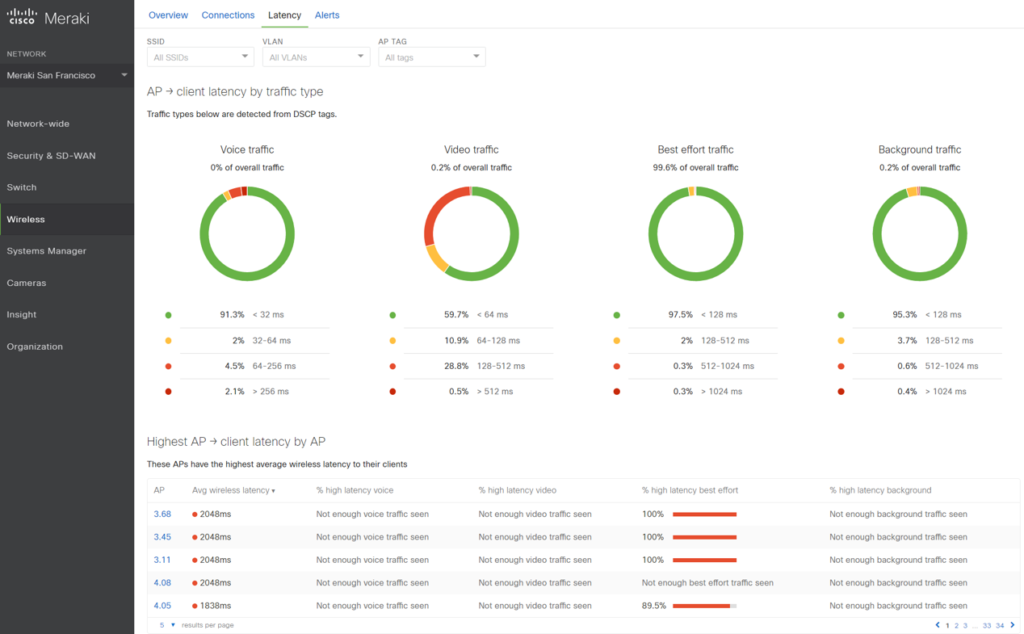Open the SSID filter dropdown
This screenshot has height=634, width=1024.
pyautogui.click(x=199, y=58)
